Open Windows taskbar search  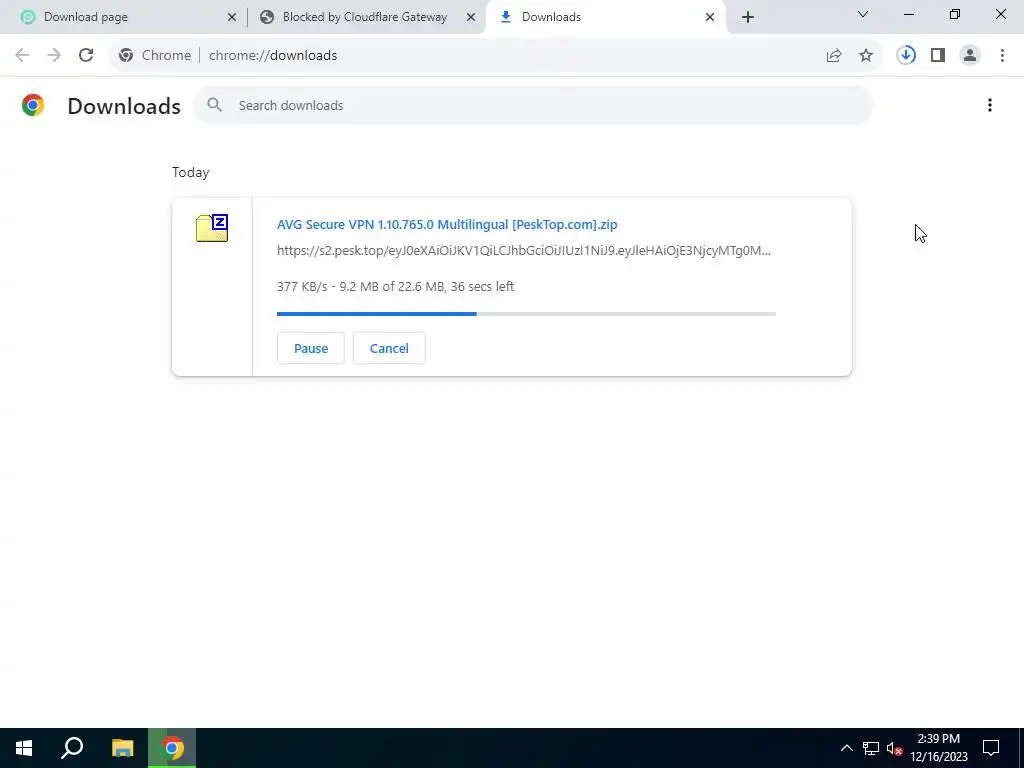point(72,748)
